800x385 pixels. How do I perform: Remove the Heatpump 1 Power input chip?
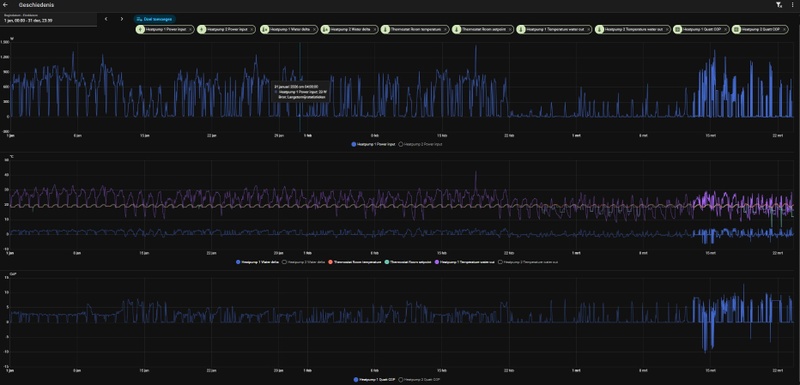pos(190,30)
